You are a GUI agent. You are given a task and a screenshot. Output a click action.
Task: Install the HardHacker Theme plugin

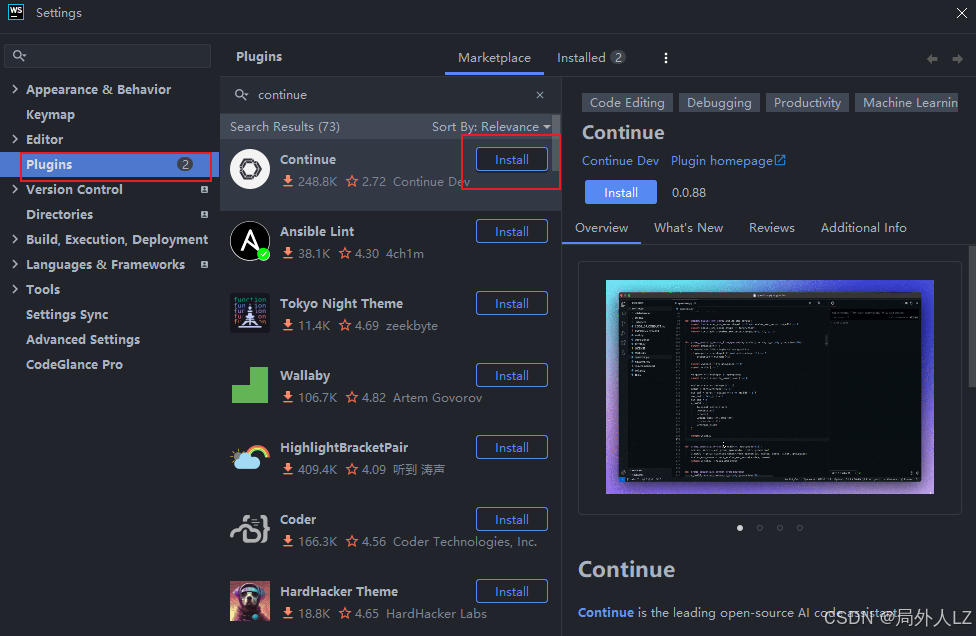[512, 591]
